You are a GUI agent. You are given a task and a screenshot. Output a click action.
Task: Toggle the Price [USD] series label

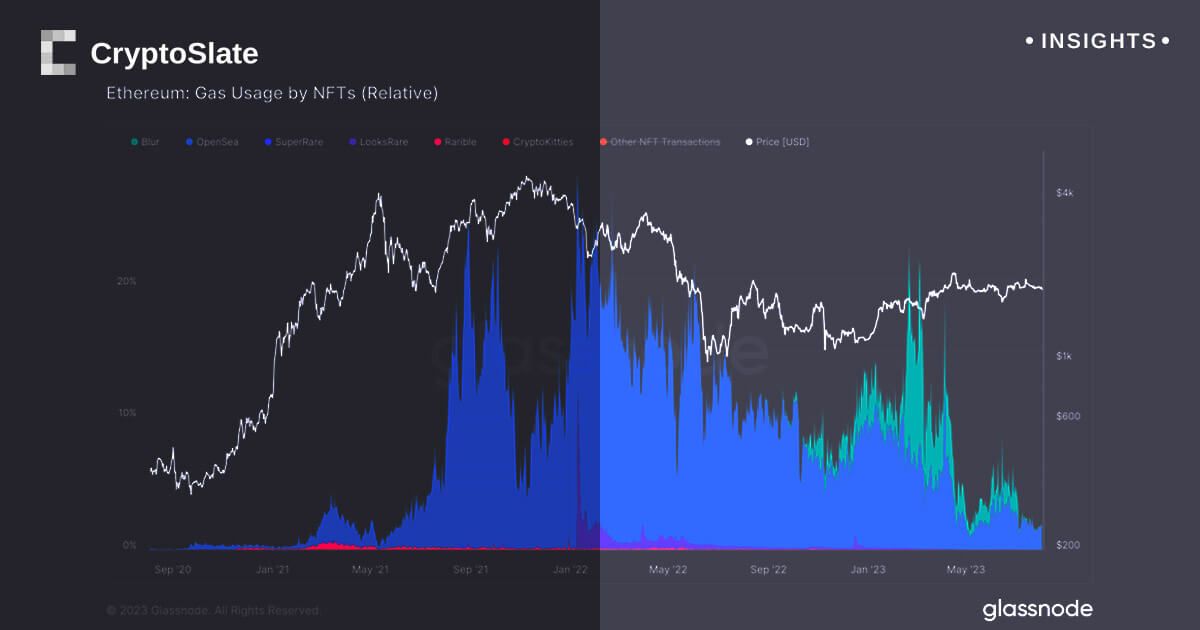(x=782, y=142)
